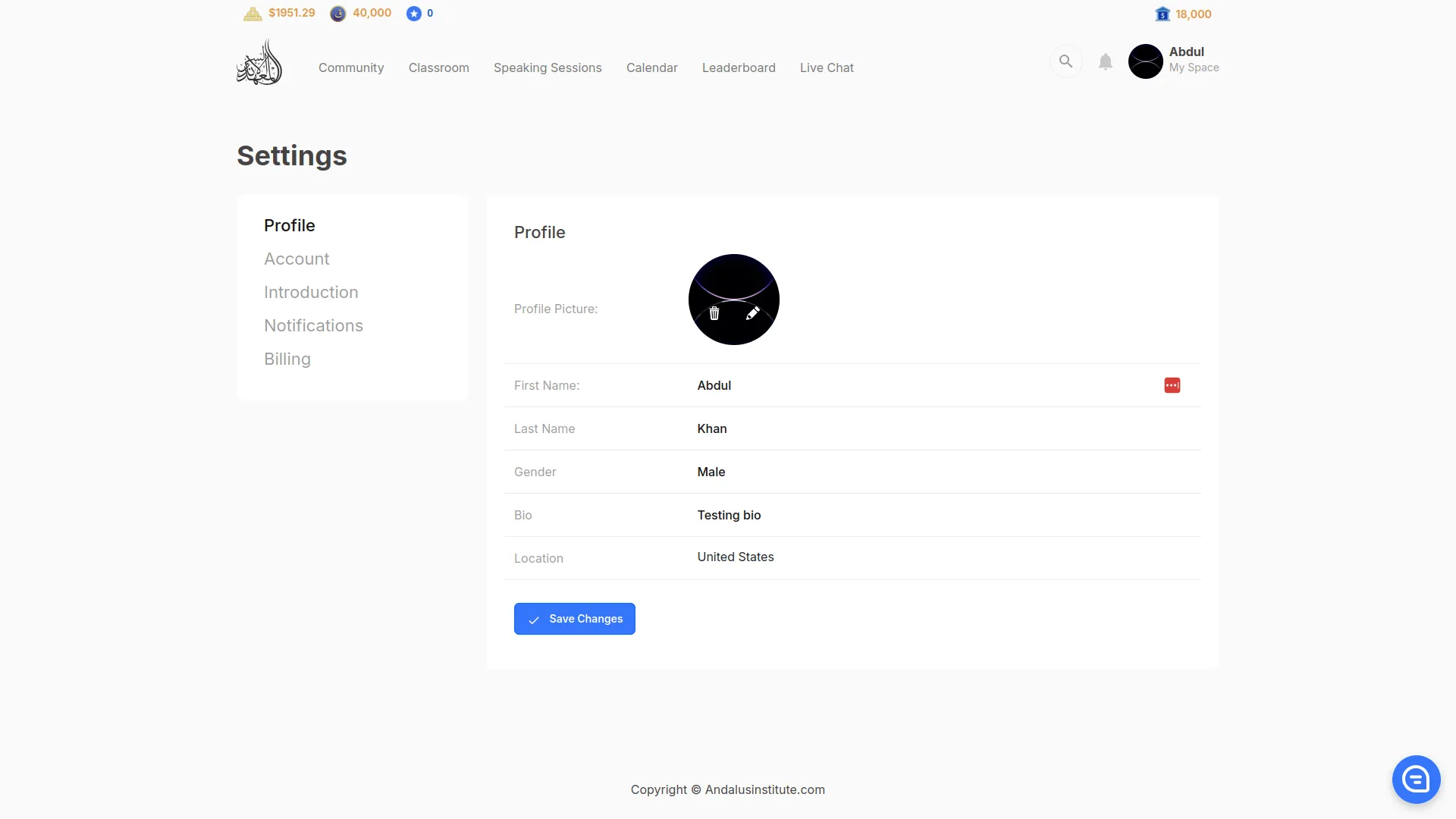Open the Leaderboard link
This screenshot has width=1456, height=819.
pyautogui.click(x=738, y=67)
